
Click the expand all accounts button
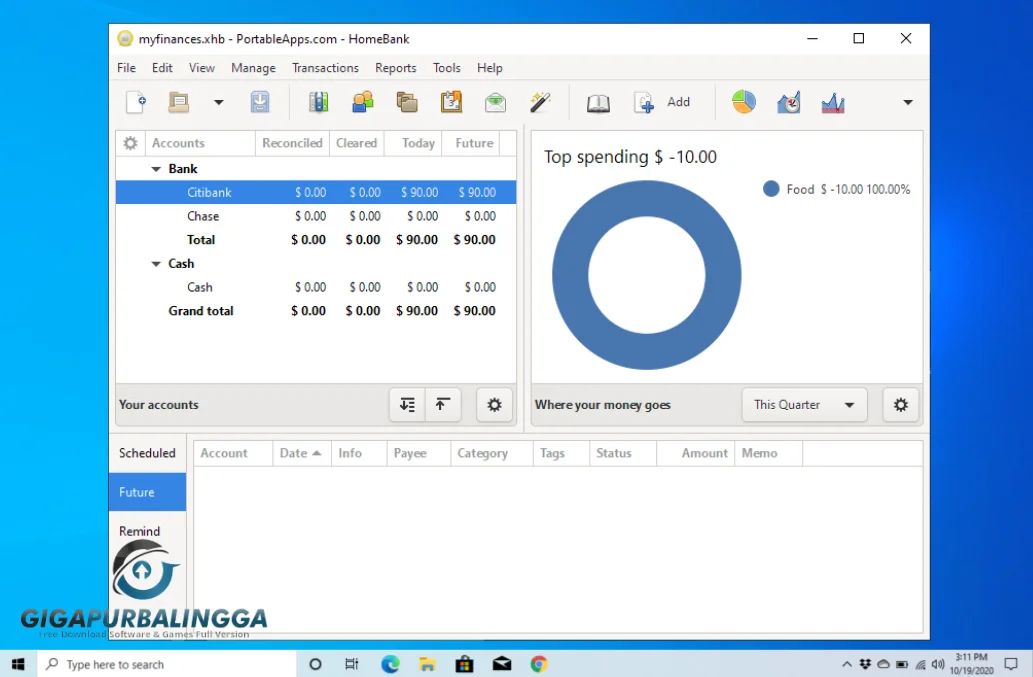[x=407, y=405]
